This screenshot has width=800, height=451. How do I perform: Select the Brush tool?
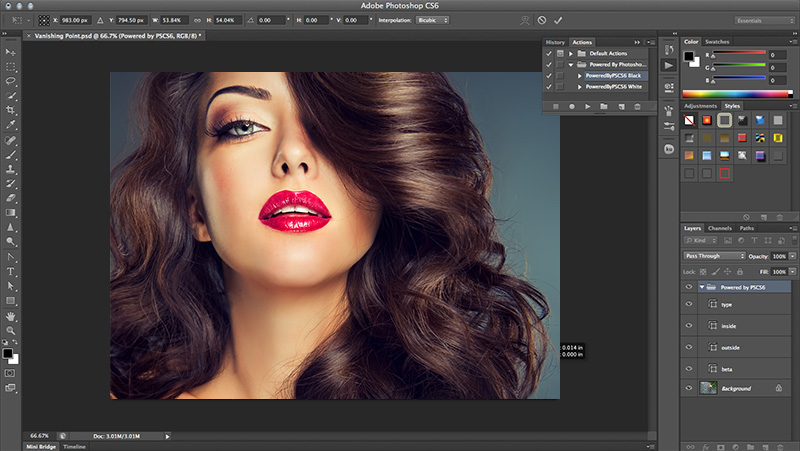(x=10, y=155)
